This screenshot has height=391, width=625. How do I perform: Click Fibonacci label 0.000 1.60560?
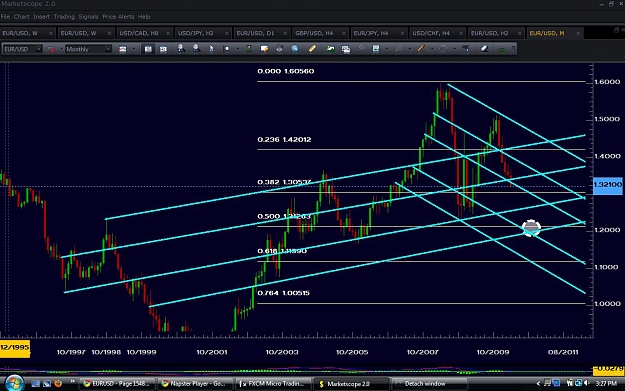click(285, 71)
